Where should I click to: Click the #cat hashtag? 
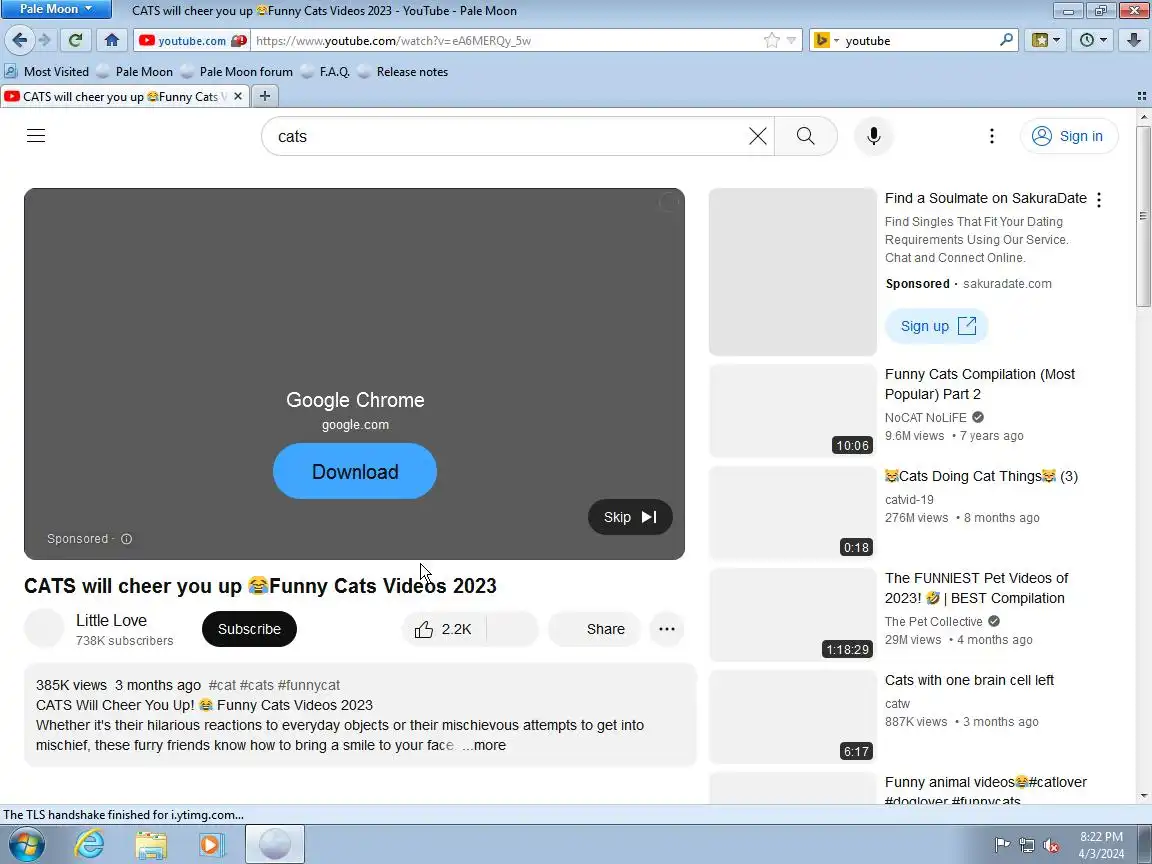tap(223, 685)
